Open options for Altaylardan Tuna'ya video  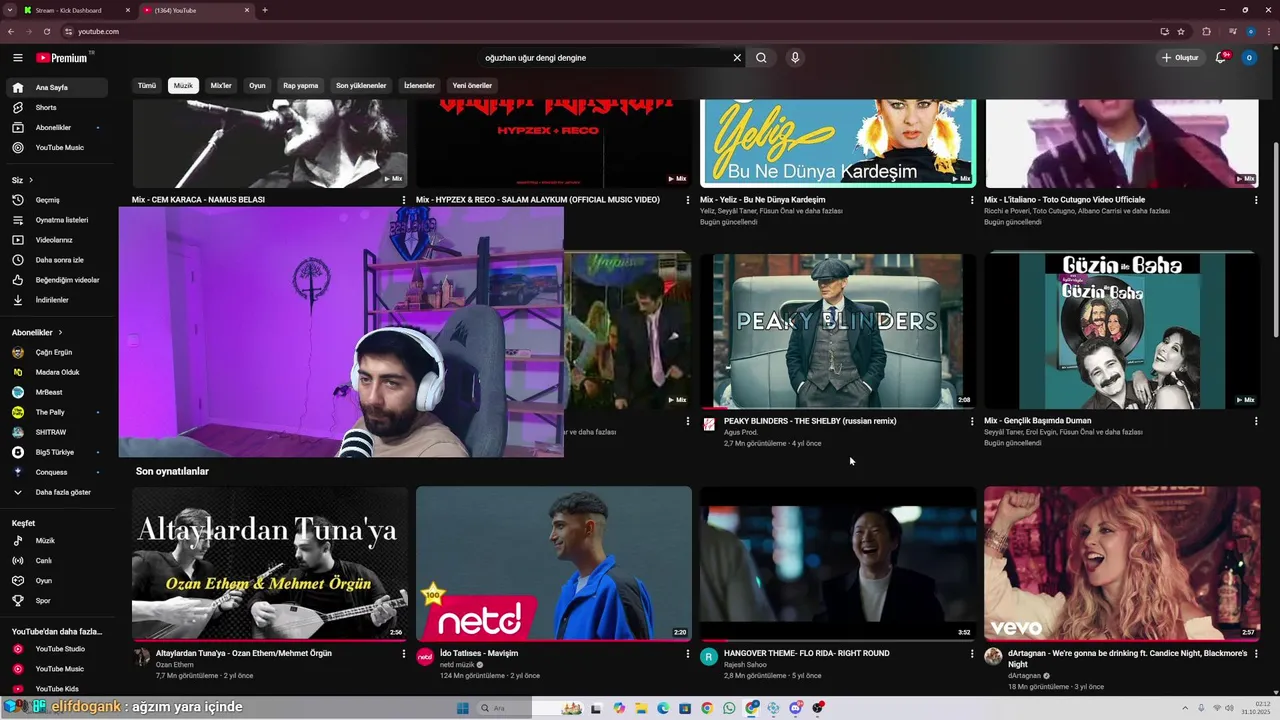(404, 654)
